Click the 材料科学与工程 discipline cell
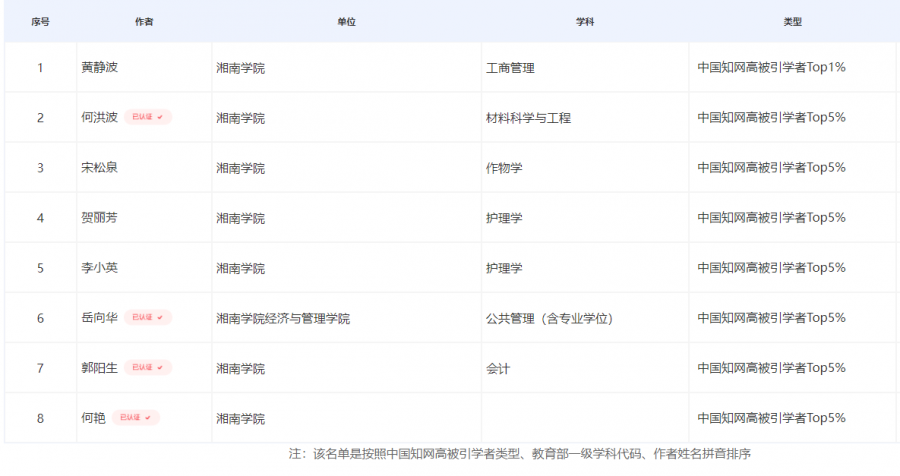The width and height of the screenshot is (900, 476). pos(528,118)
